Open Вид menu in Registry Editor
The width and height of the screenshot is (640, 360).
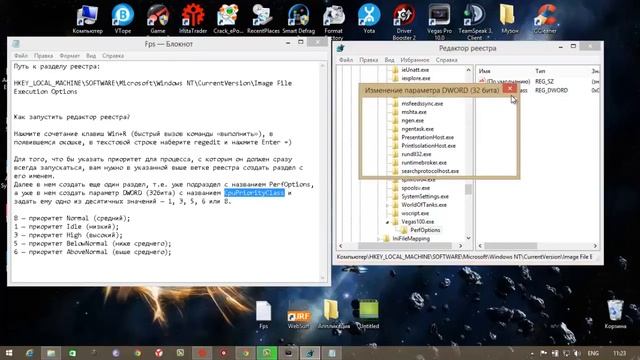coord(389,60)
